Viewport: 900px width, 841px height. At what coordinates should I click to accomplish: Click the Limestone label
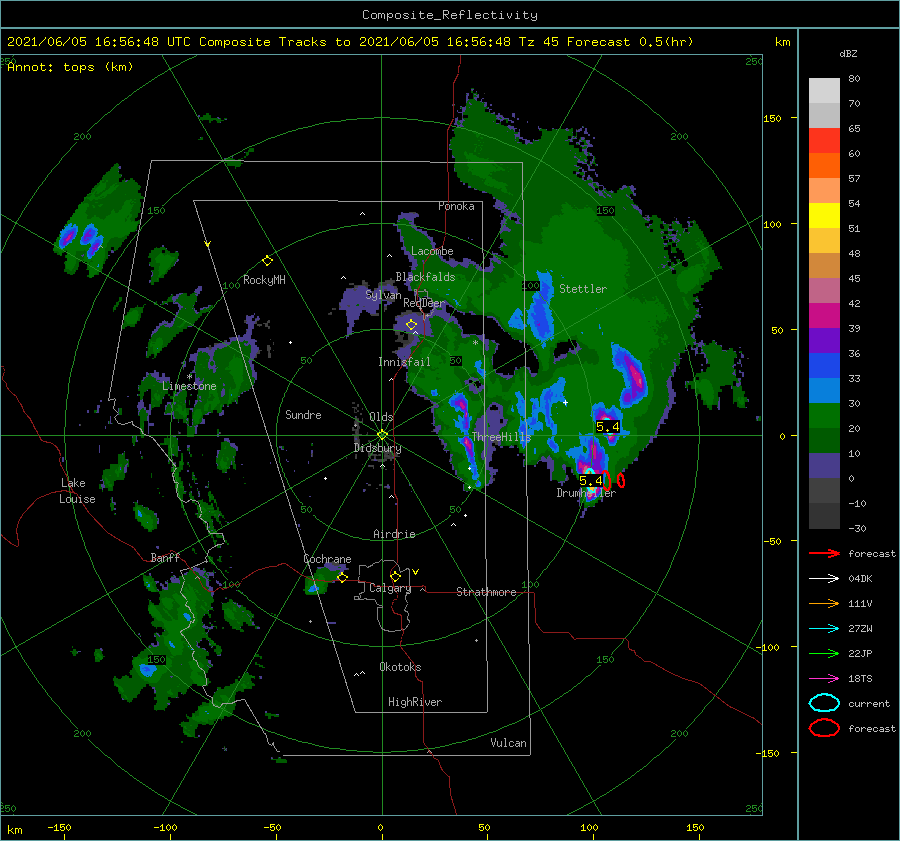click(189, 386)
